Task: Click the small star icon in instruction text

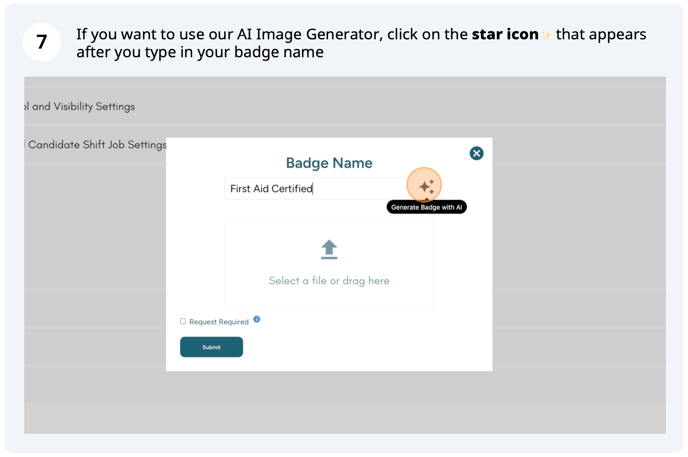Action: pos(547,36)
